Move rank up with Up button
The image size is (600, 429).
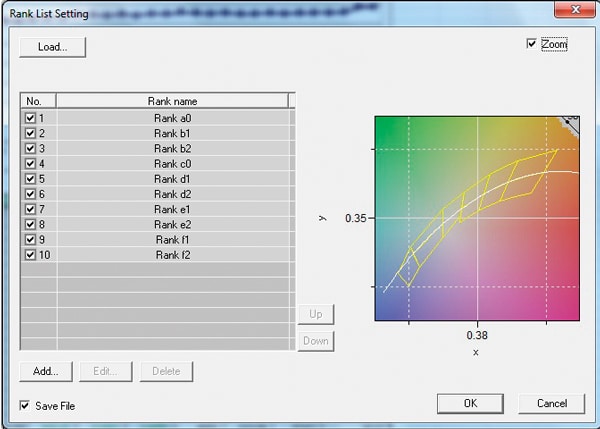click(x=315, y=314)
